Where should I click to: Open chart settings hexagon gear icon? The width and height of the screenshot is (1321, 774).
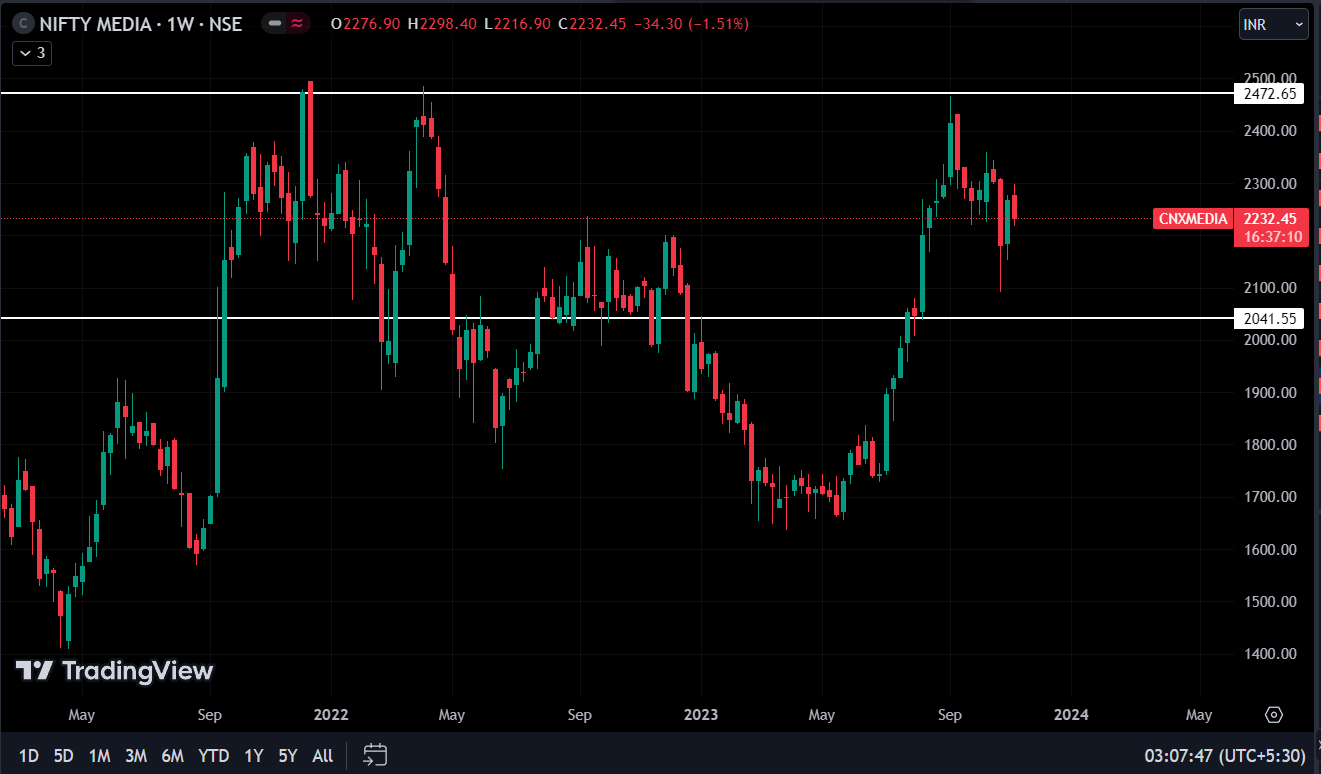coord(1274,715)
